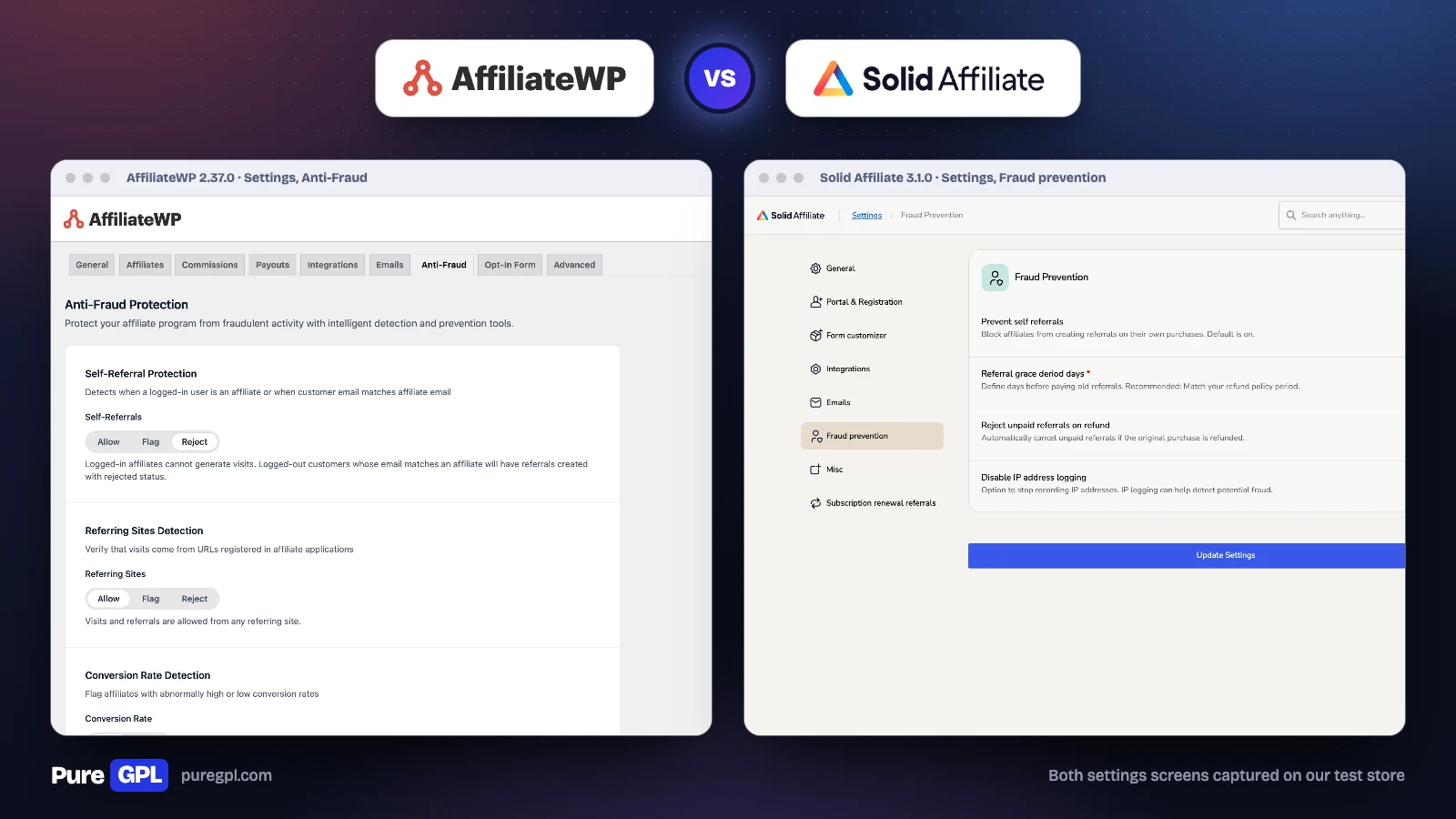This screenshot has width=1456, height=819.
Task: Click the Fraud Prevention section header icon
Action: click(995, 278)
